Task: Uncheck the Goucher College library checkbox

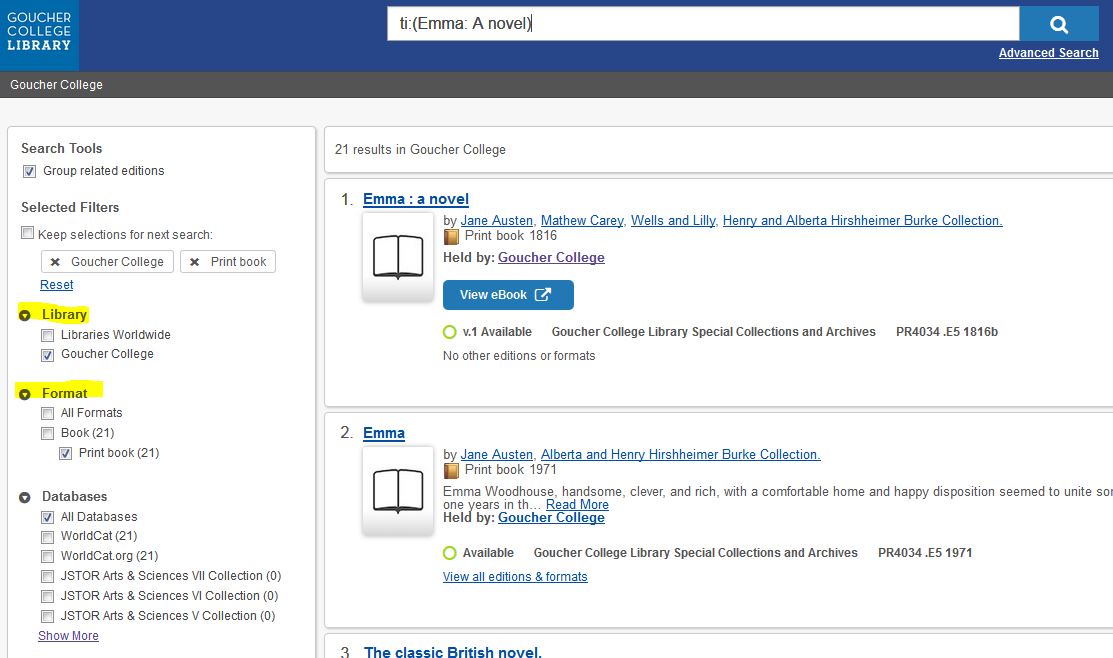Action: [48, 355]
